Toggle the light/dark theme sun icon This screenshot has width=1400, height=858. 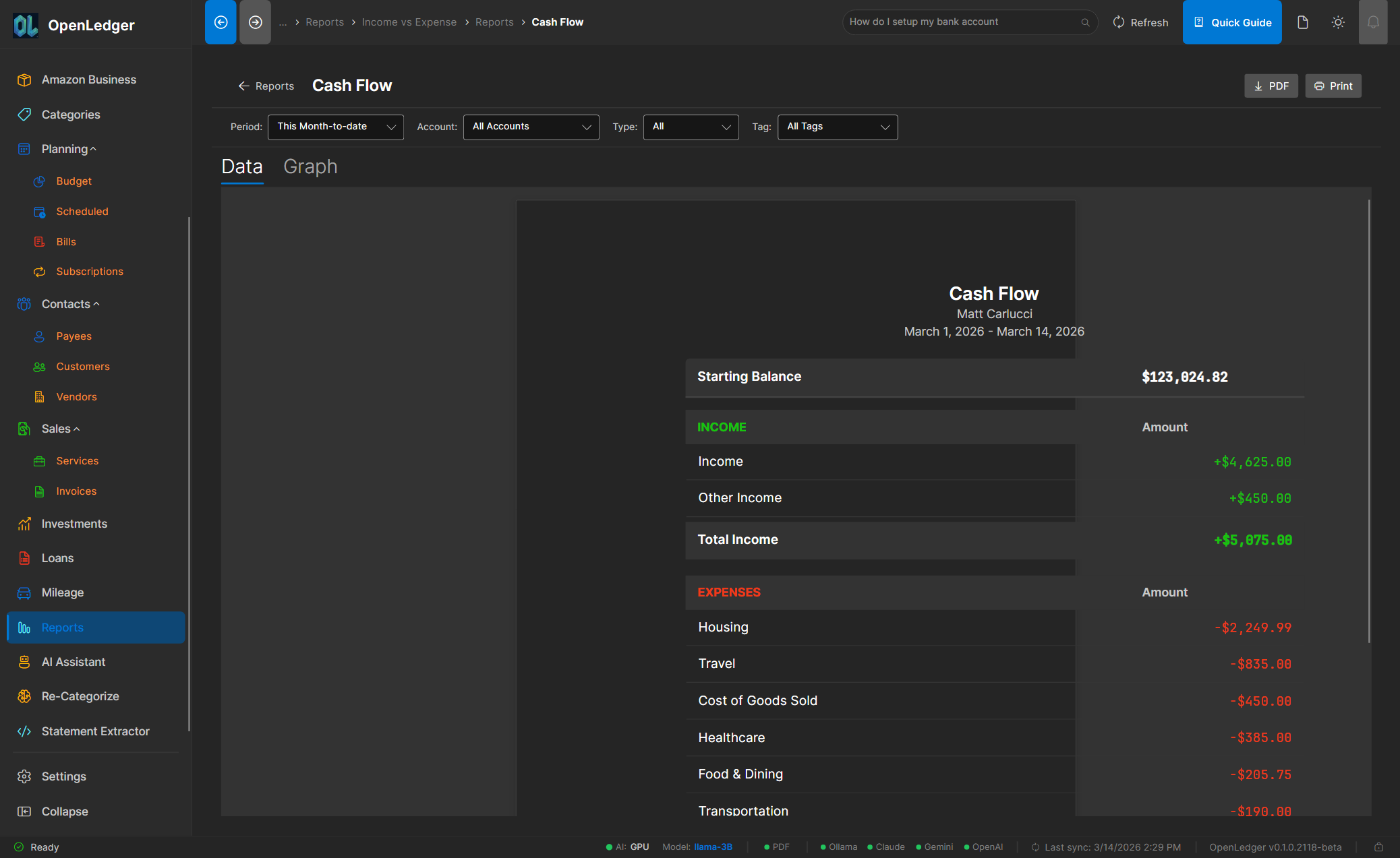pyautogui.click(x=1338, y=22)
